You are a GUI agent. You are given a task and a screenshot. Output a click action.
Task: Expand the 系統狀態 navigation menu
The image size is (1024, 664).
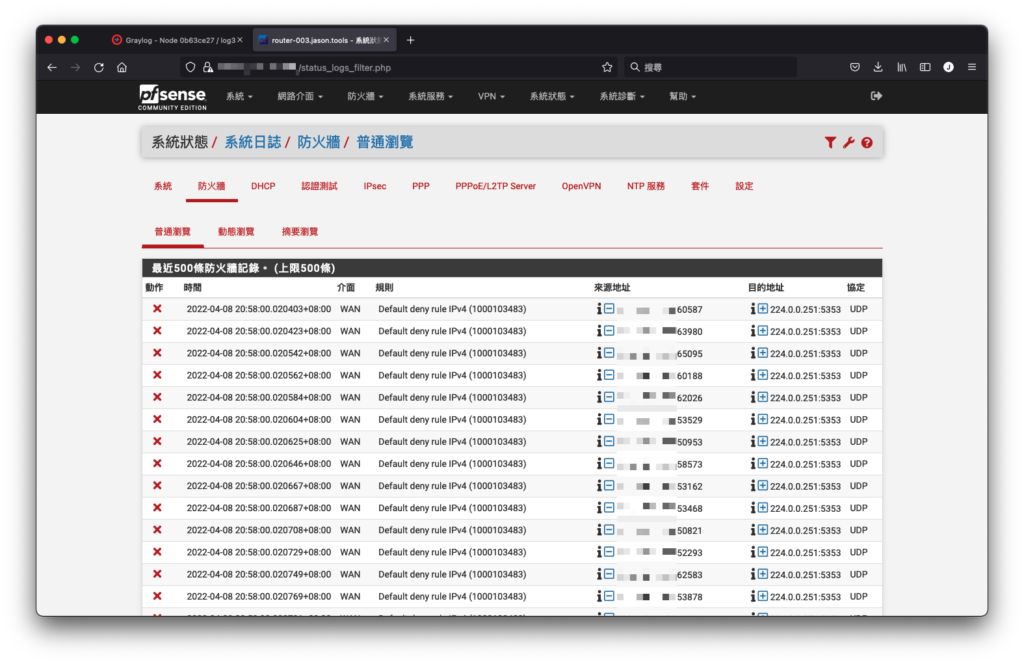tap(552, 96)
